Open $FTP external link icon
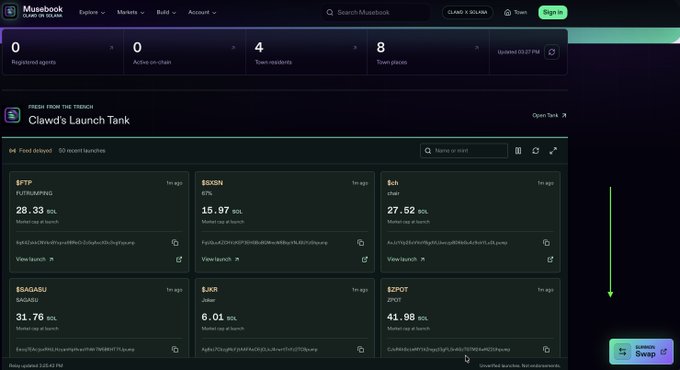 [179, 259]
